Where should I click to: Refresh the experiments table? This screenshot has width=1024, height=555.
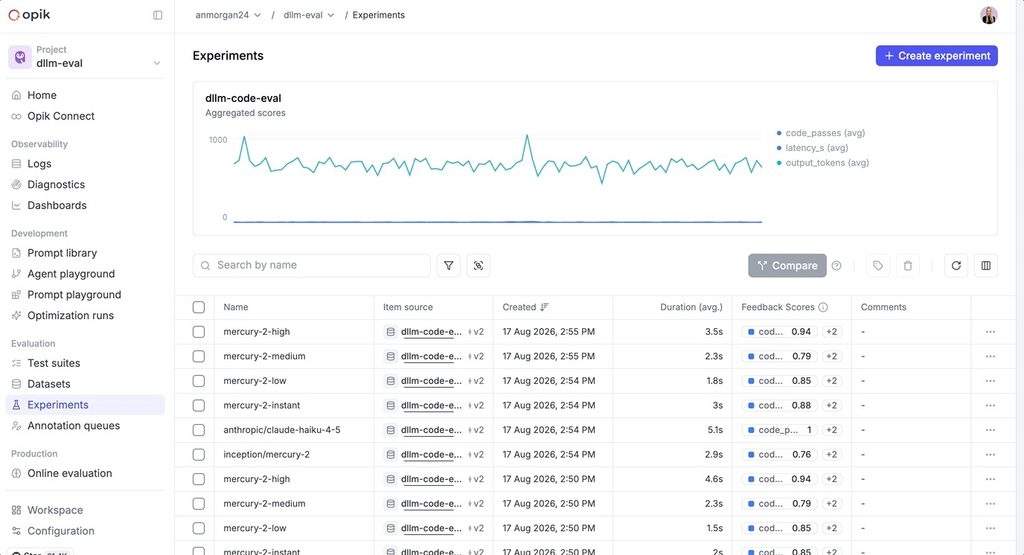pyautogui.click(x=956, y=266)
